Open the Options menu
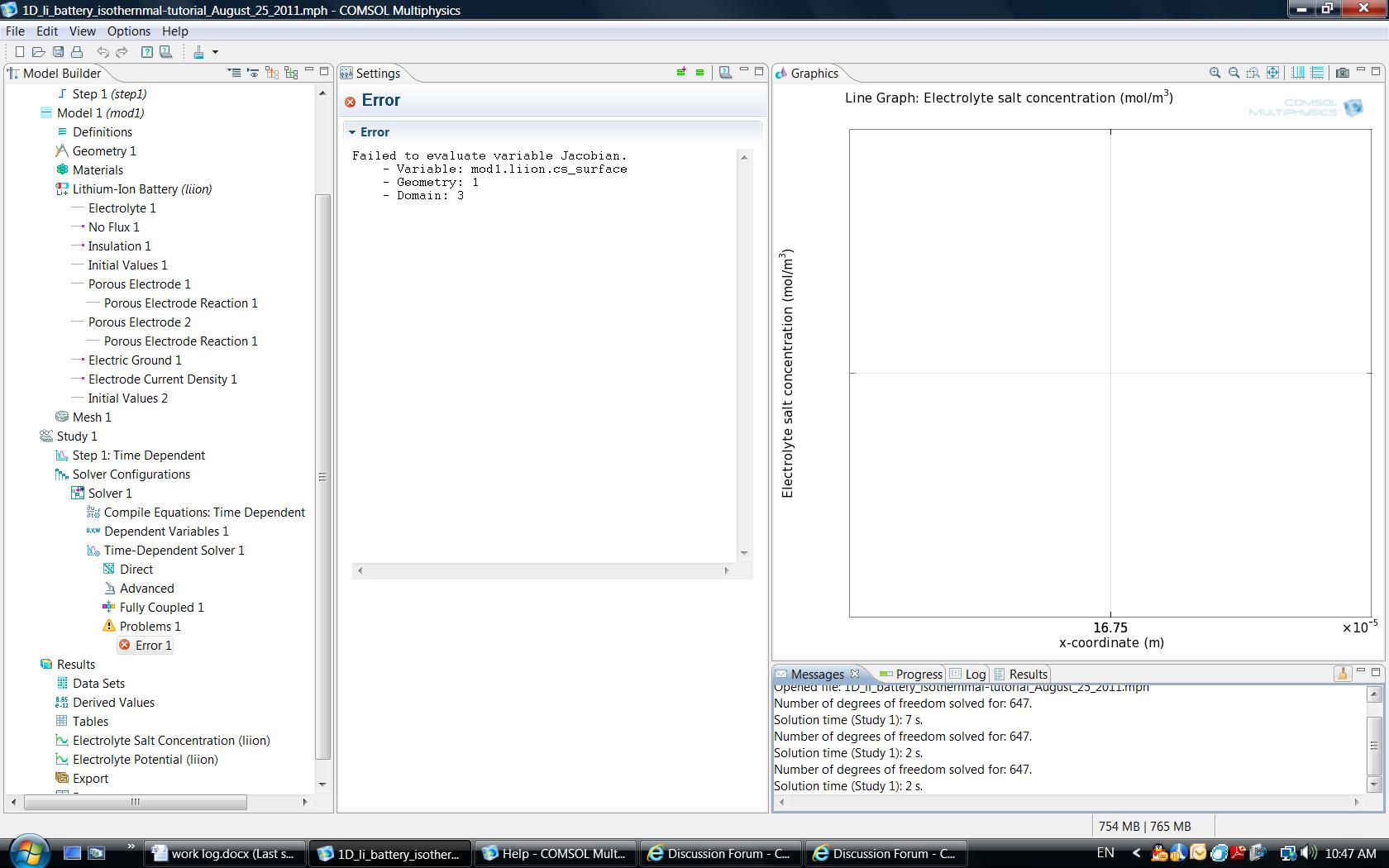Image resolution: width=1389 pixels, height=868 pixels. point(129,31)
